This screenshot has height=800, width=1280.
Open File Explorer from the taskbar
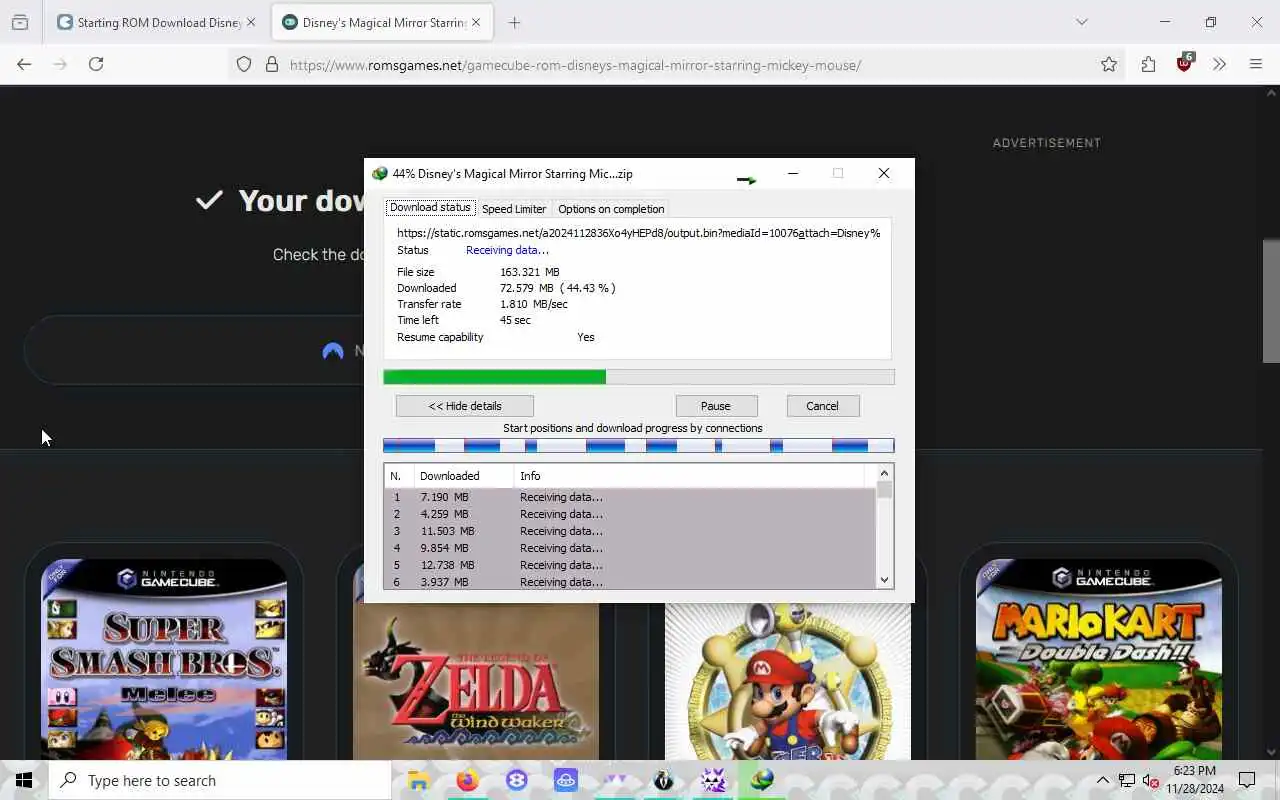[x=418, y=781]
